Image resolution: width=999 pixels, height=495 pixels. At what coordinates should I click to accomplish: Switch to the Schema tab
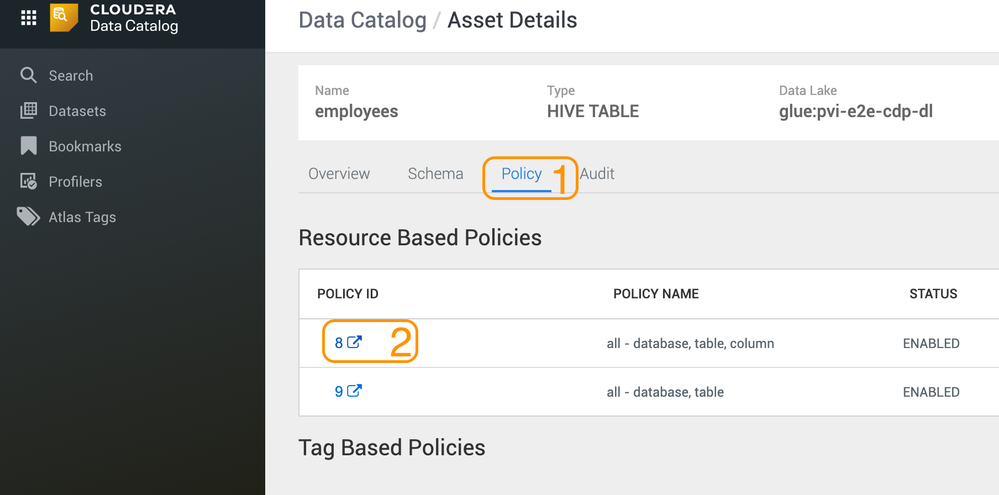[435, 174]
